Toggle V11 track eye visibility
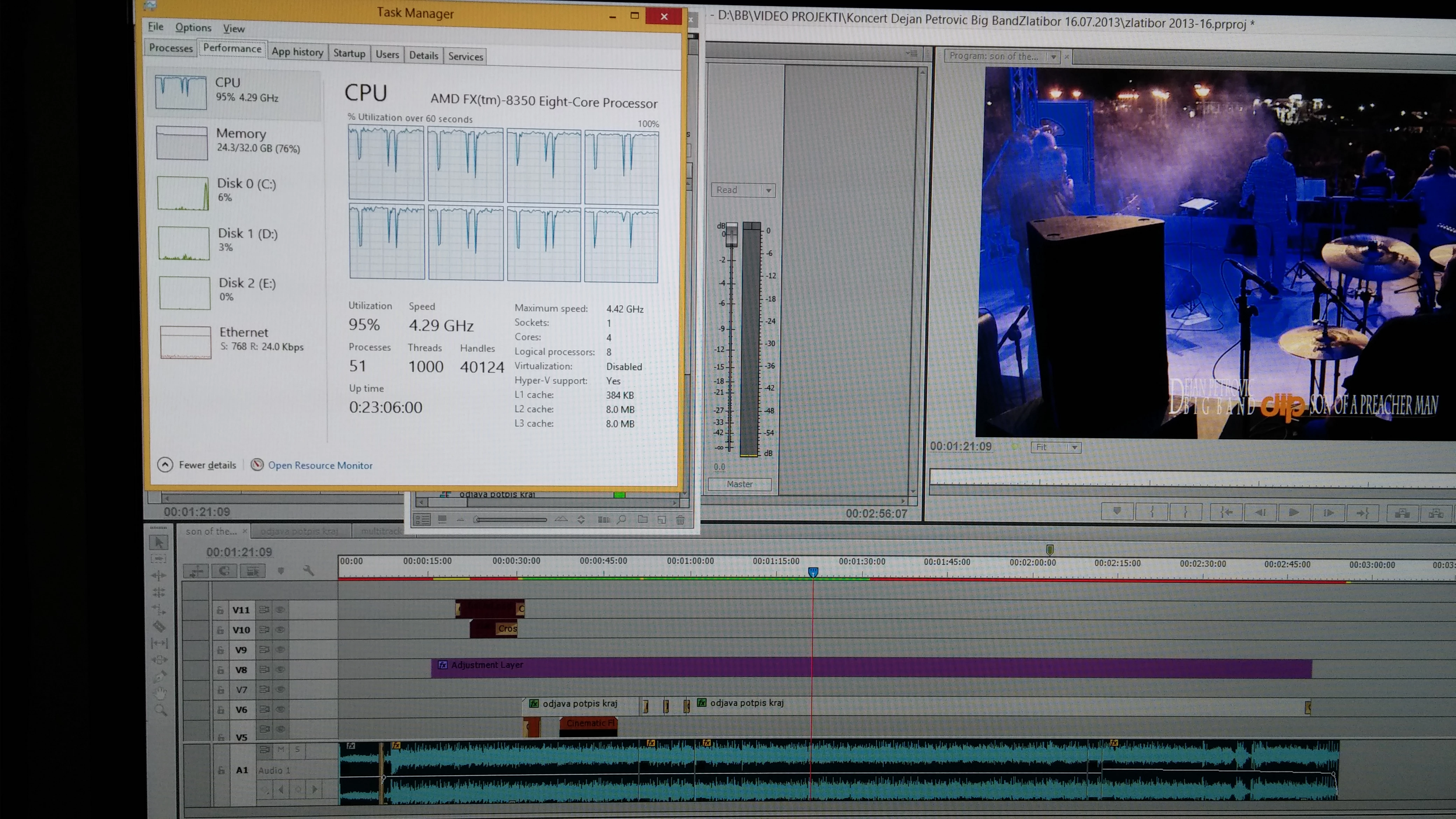Screen dimensions: 1456x819 [x=280, y=610]
